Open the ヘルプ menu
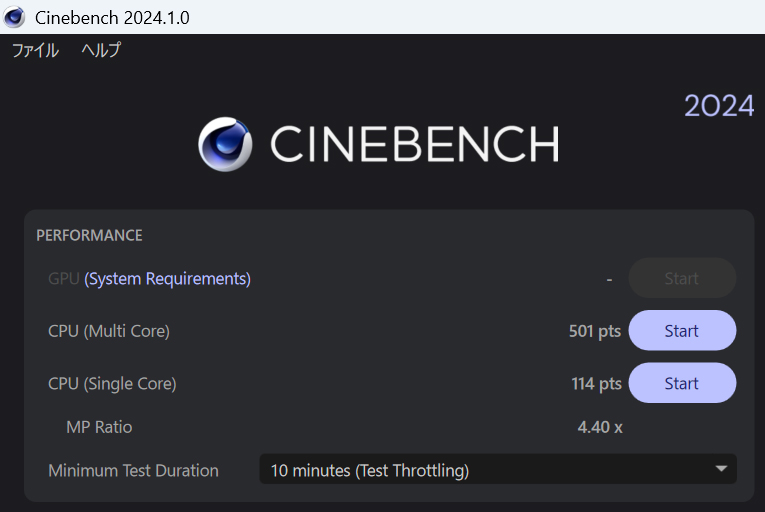The image size is (765, 512). (x=101, y=50)
